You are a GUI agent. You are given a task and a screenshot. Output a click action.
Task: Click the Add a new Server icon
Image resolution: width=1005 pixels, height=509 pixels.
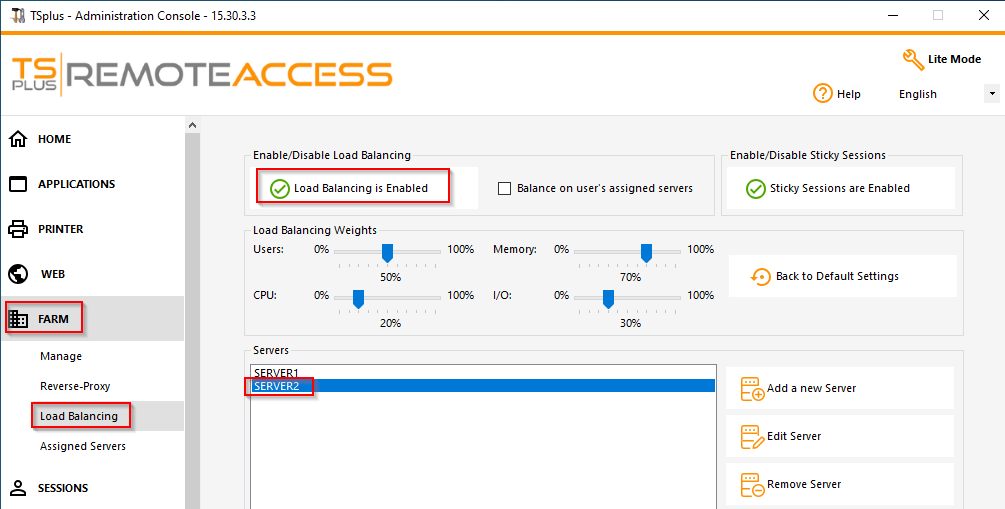[x=752, y=389]
